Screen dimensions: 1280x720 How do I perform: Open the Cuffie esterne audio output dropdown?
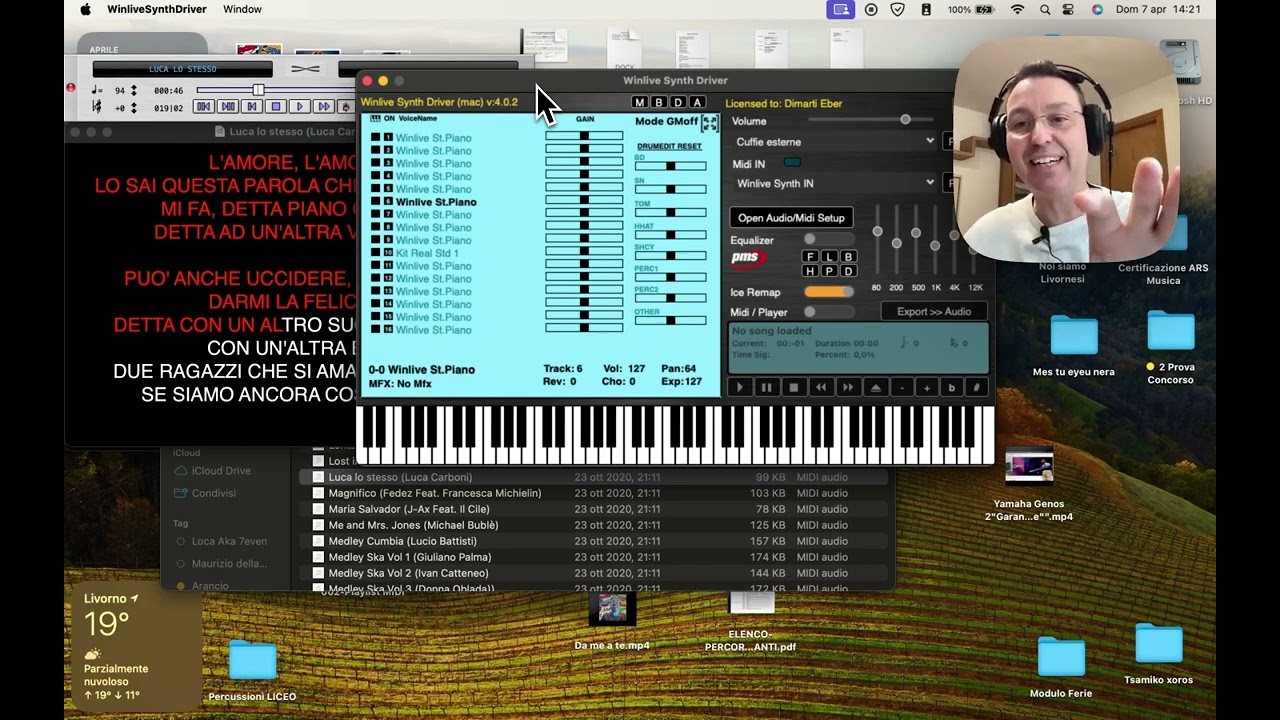pos(834,142)
